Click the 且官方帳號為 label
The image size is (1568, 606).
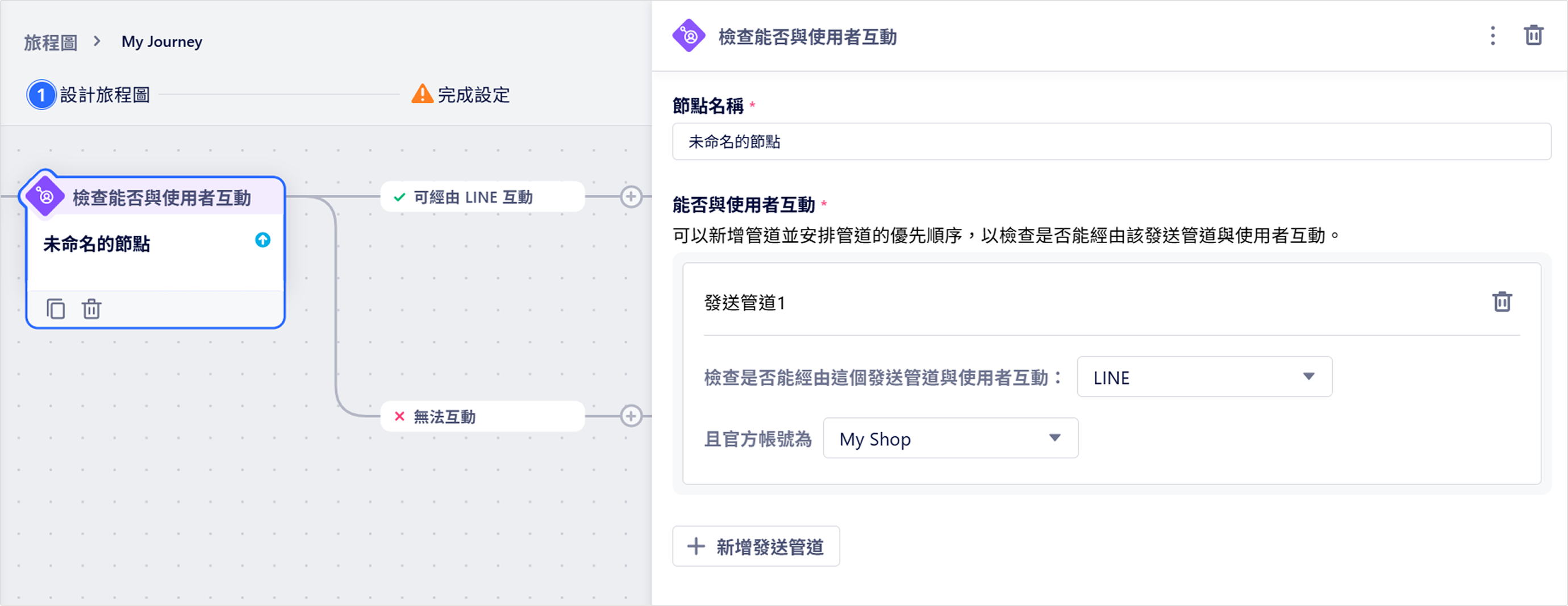[x=758, y=438]
